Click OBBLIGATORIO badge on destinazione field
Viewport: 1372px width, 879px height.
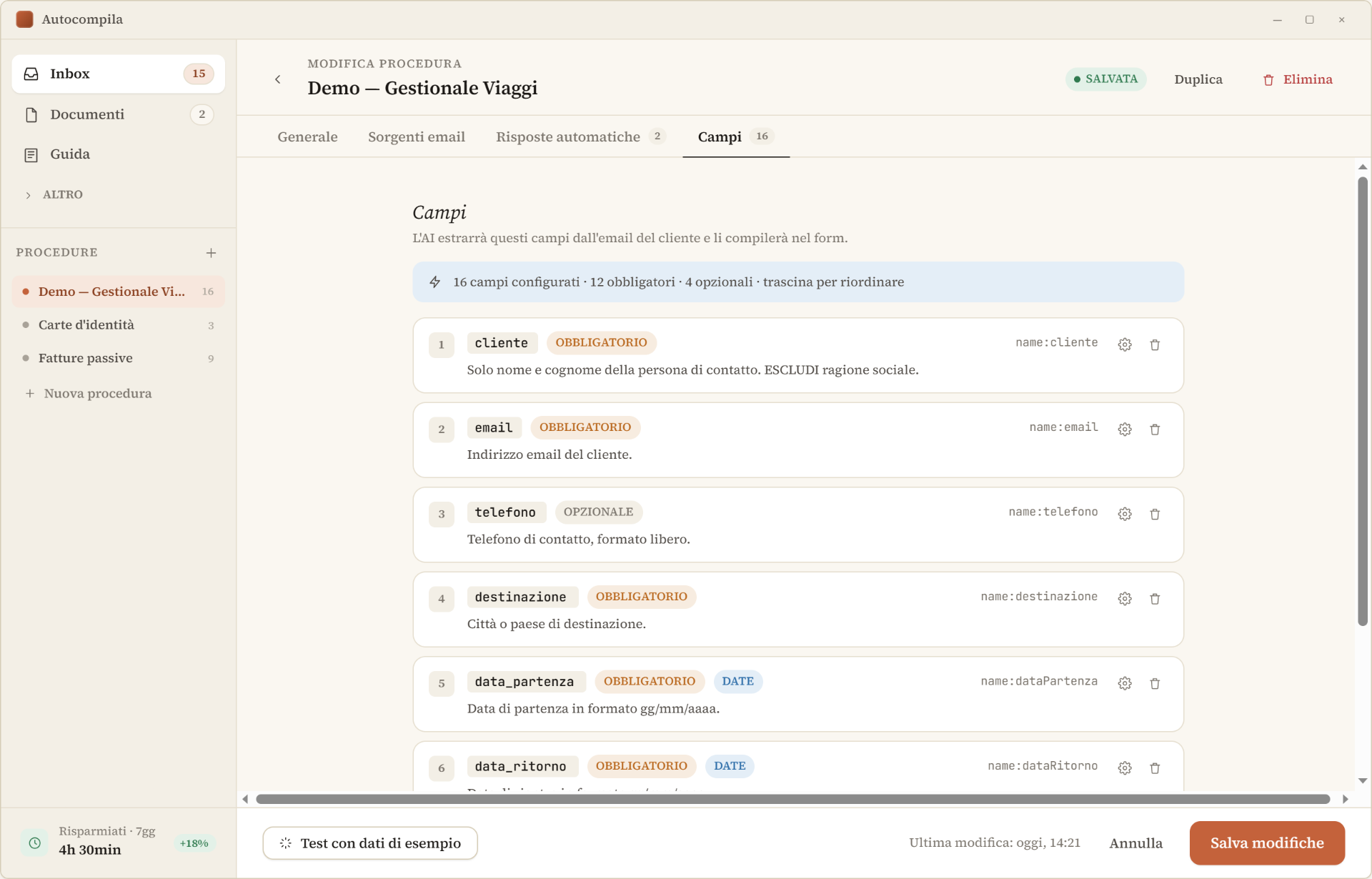[x=642, y=597]
